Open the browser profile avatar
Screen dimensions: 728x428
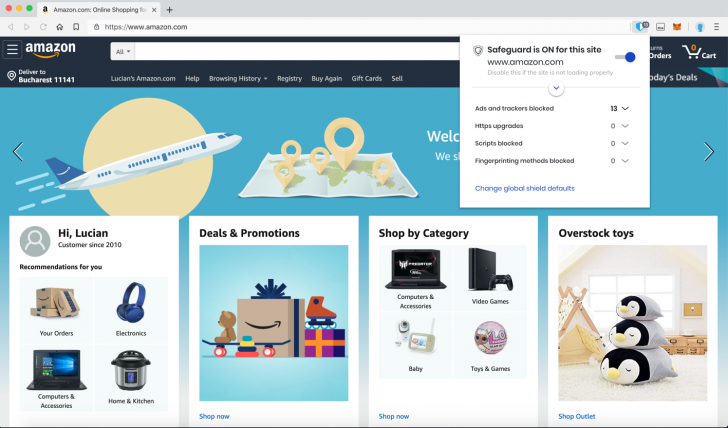click(x=700, y=27)
